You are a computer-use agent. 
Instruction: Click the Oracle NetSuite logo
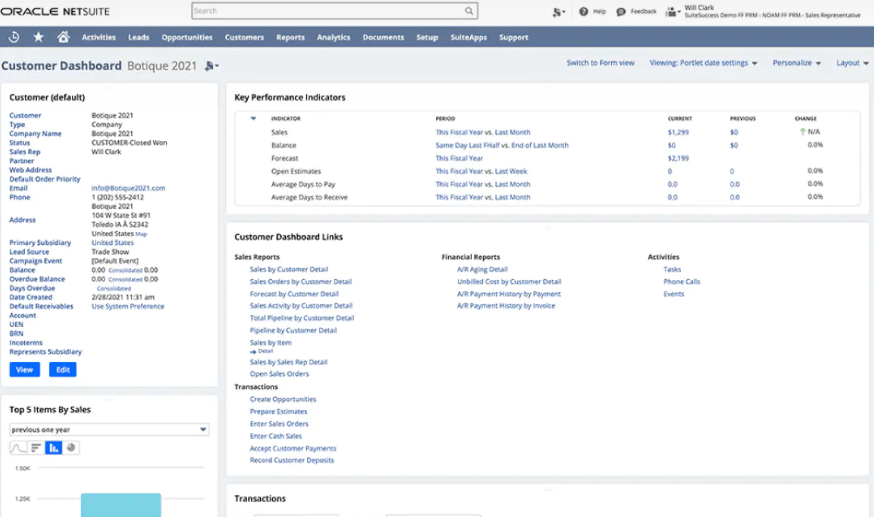tap(55, 11)
